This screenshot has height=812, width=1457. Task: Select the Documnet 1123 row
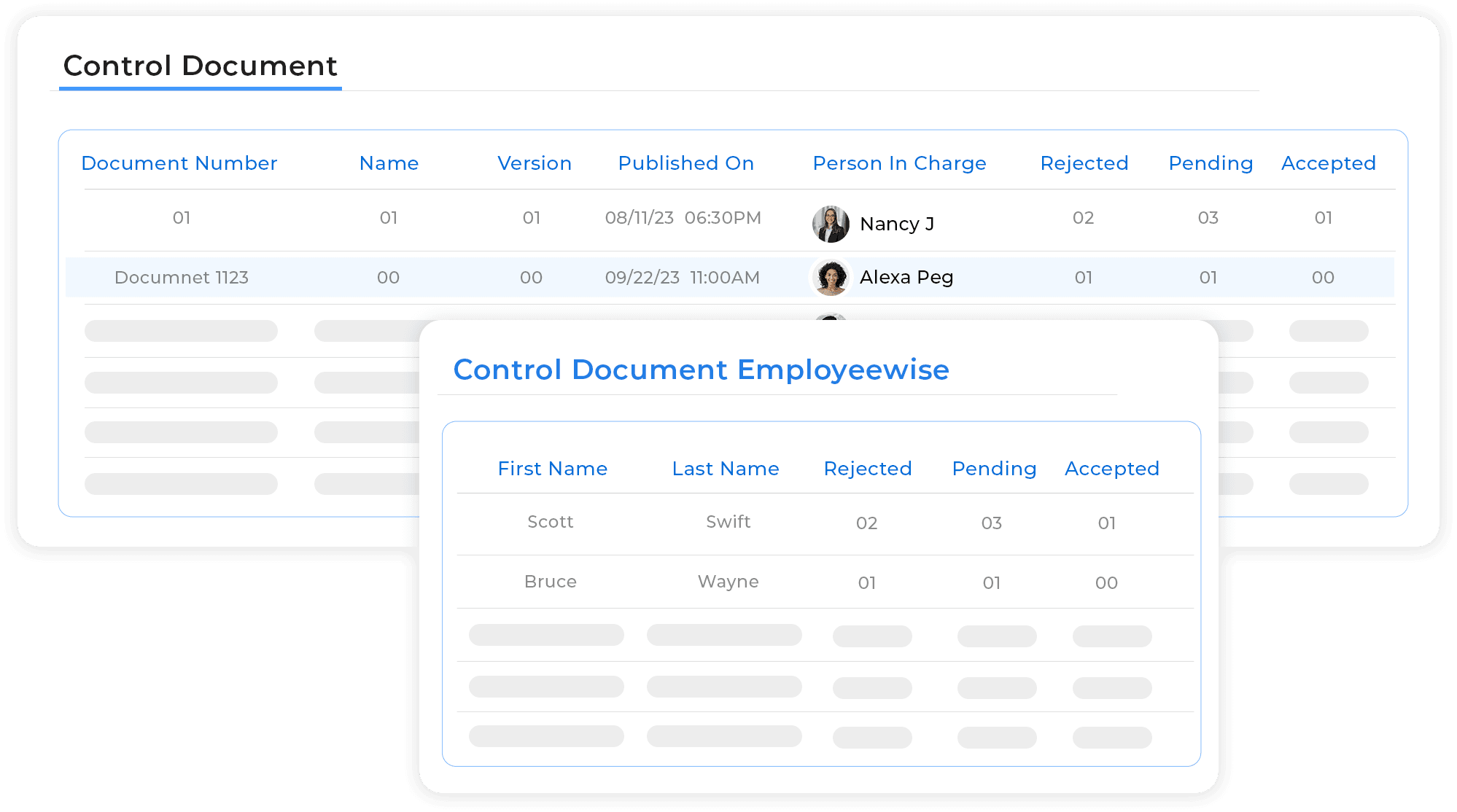coord(182,278)
